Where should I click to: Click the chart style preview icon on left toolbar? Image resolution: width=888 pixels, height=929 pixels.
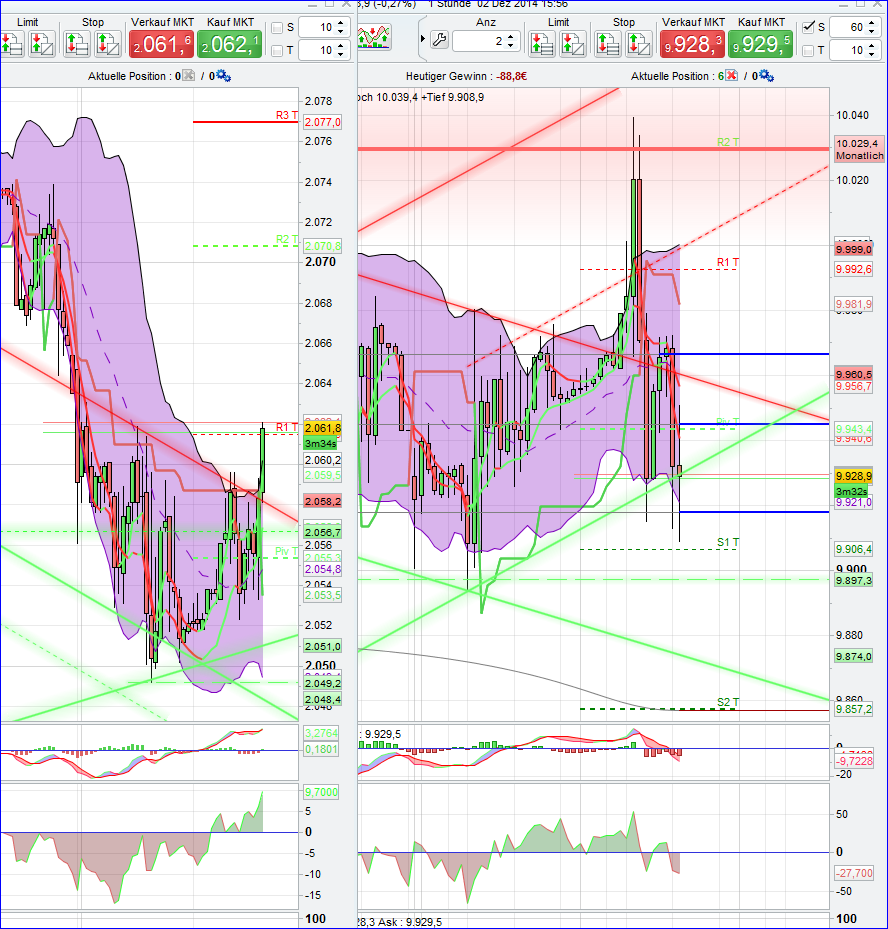375,38
